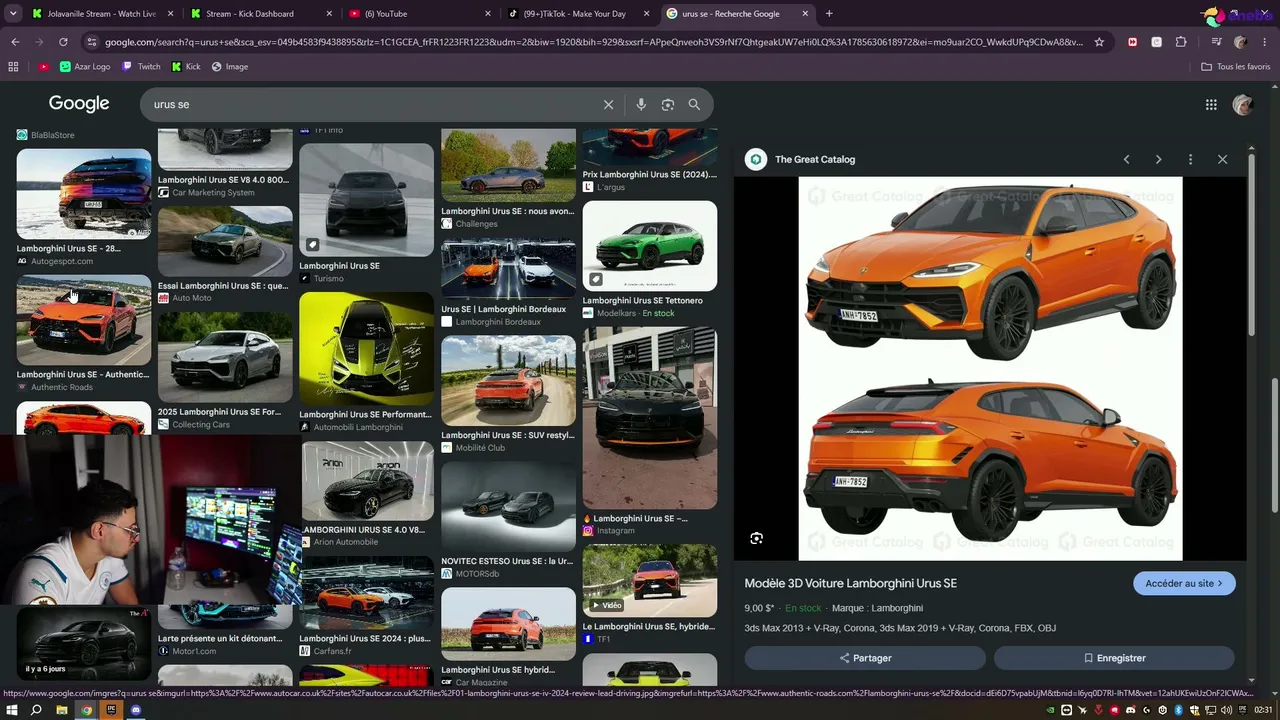Clear the 'urus se' search query
This screenshot has width=1280, height=720.
[x=608, y=104]
